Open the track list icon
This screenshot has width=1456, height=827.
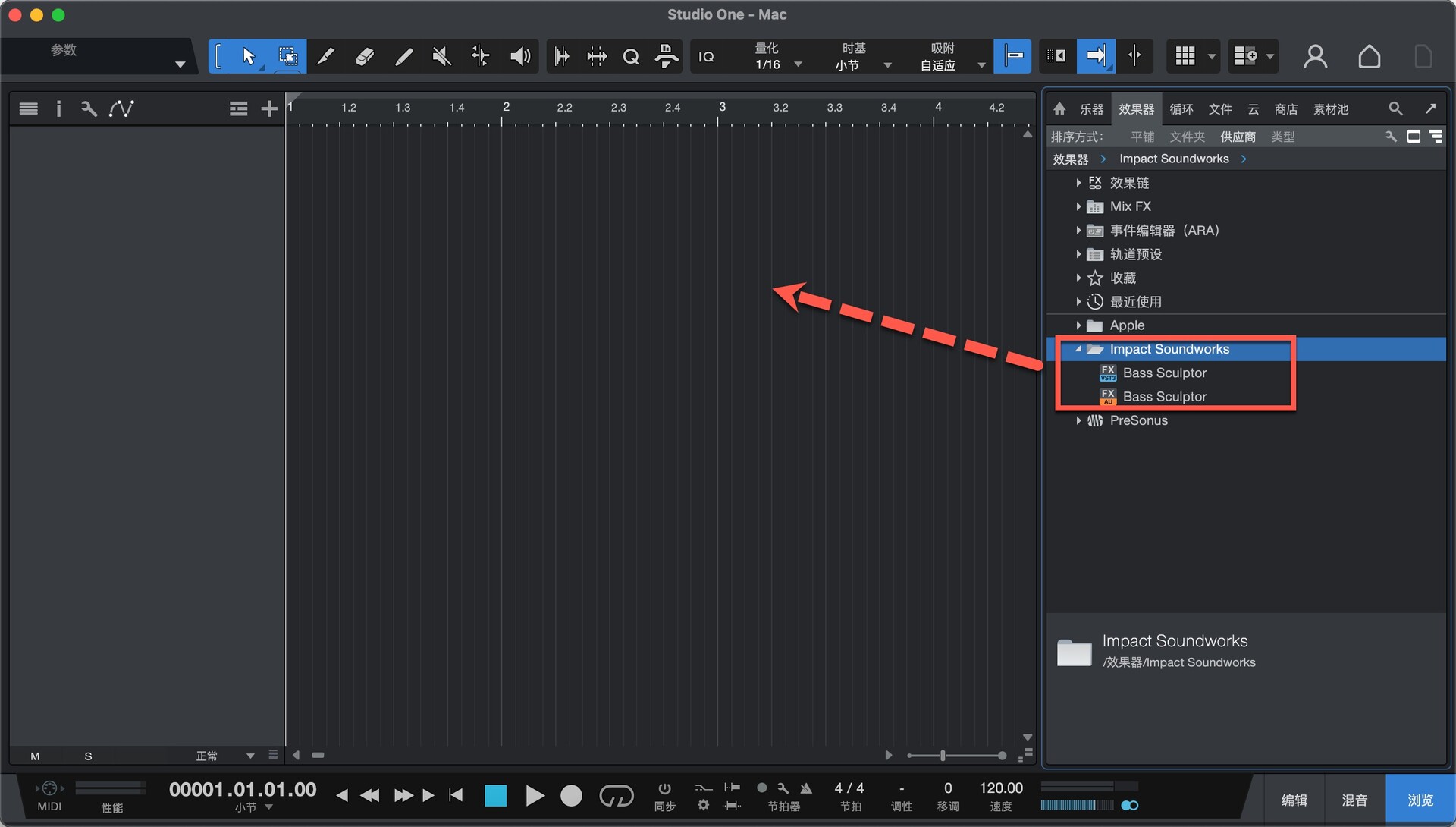click(x=29, y=108)
